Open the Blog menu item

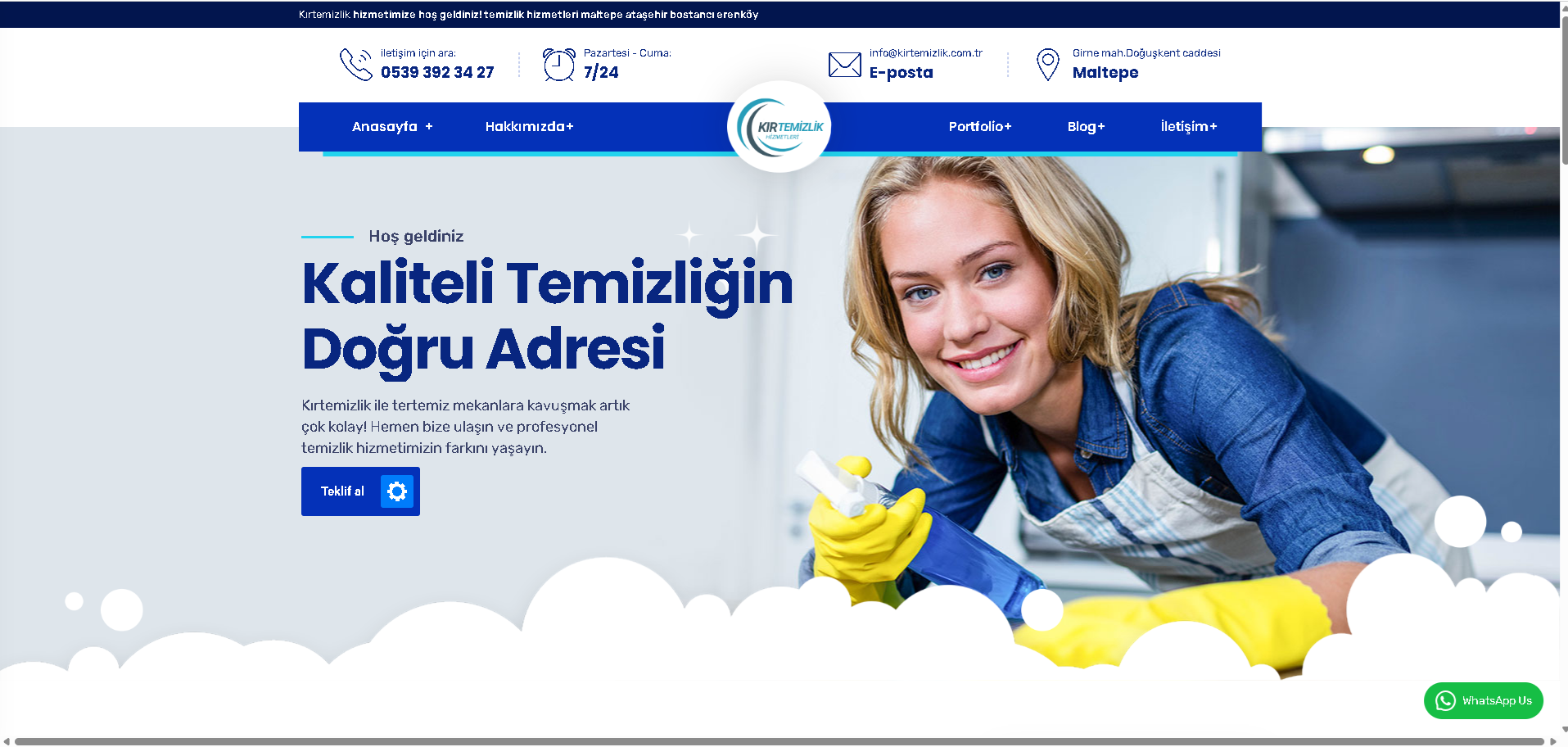coord(1086,127)
